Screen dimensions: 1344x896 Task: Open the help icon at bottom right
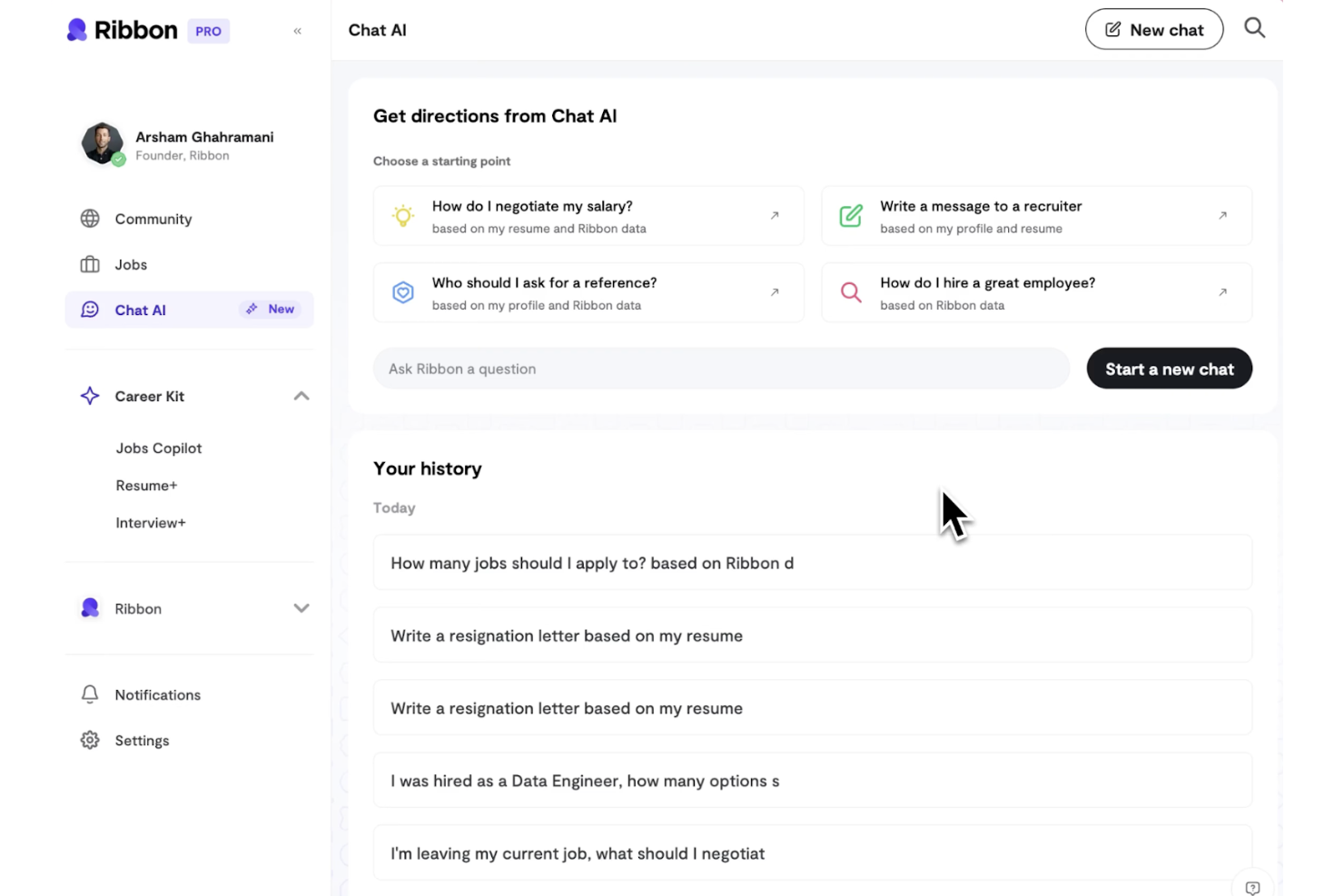(1252, 887)
